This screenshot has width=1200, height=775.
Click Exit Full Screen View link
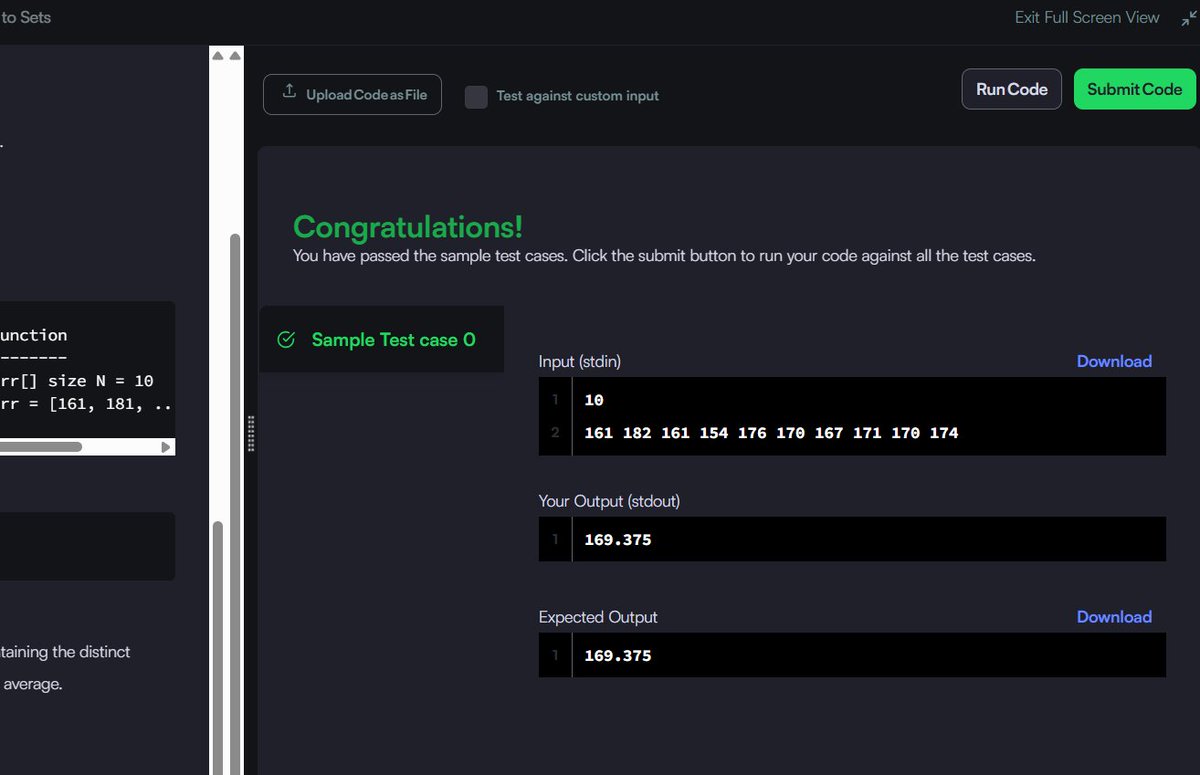1087,17
